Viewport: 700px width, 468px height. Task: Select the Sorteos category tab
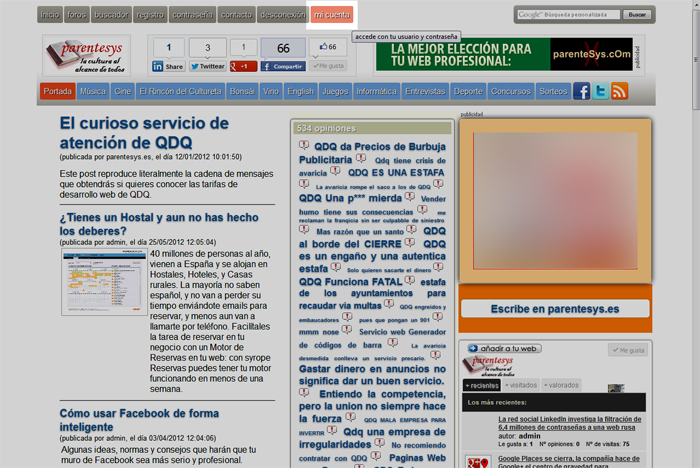553,91
